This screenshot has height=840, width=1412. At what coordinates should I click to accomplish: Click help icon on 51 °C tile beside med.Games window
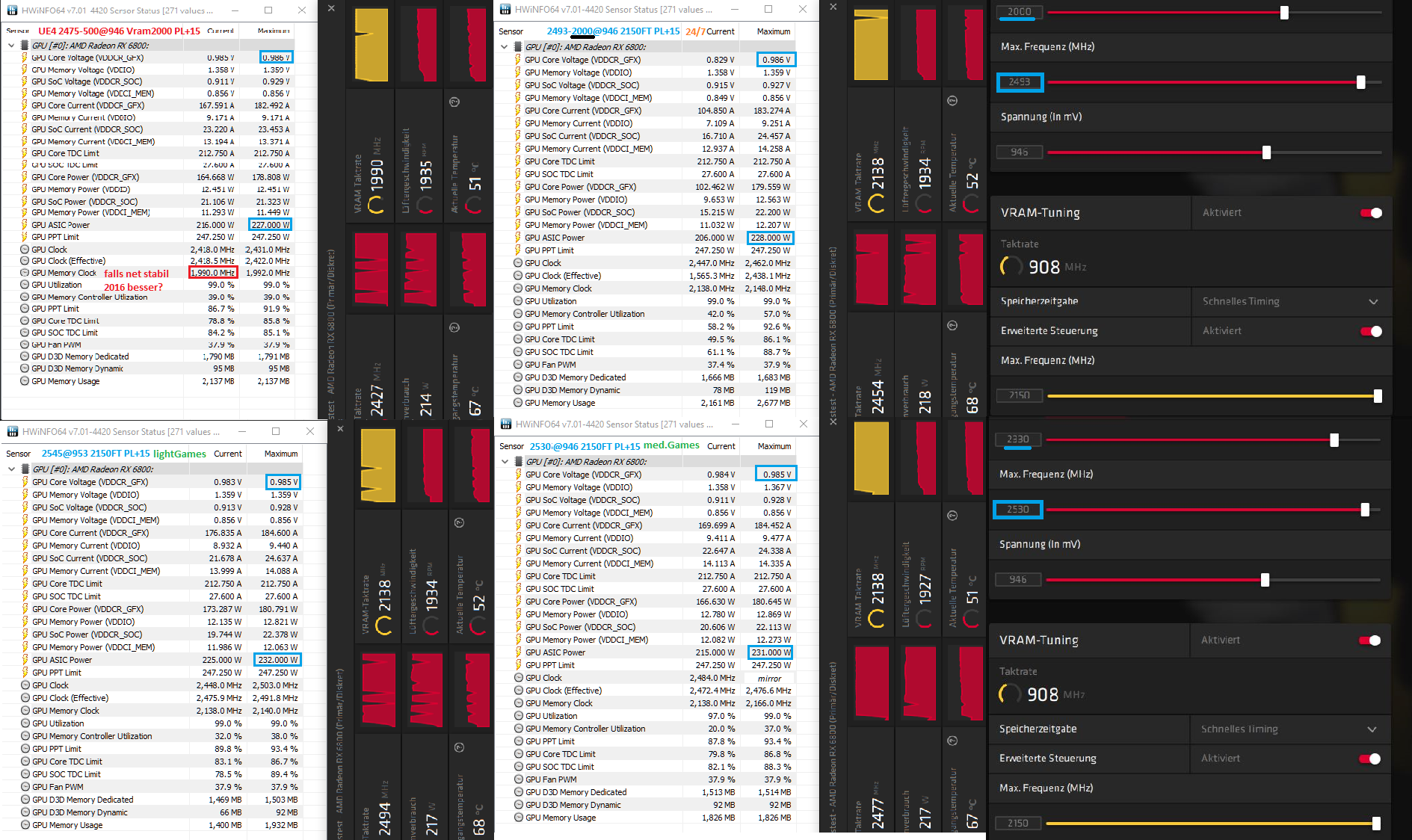[x=952, y=516]
